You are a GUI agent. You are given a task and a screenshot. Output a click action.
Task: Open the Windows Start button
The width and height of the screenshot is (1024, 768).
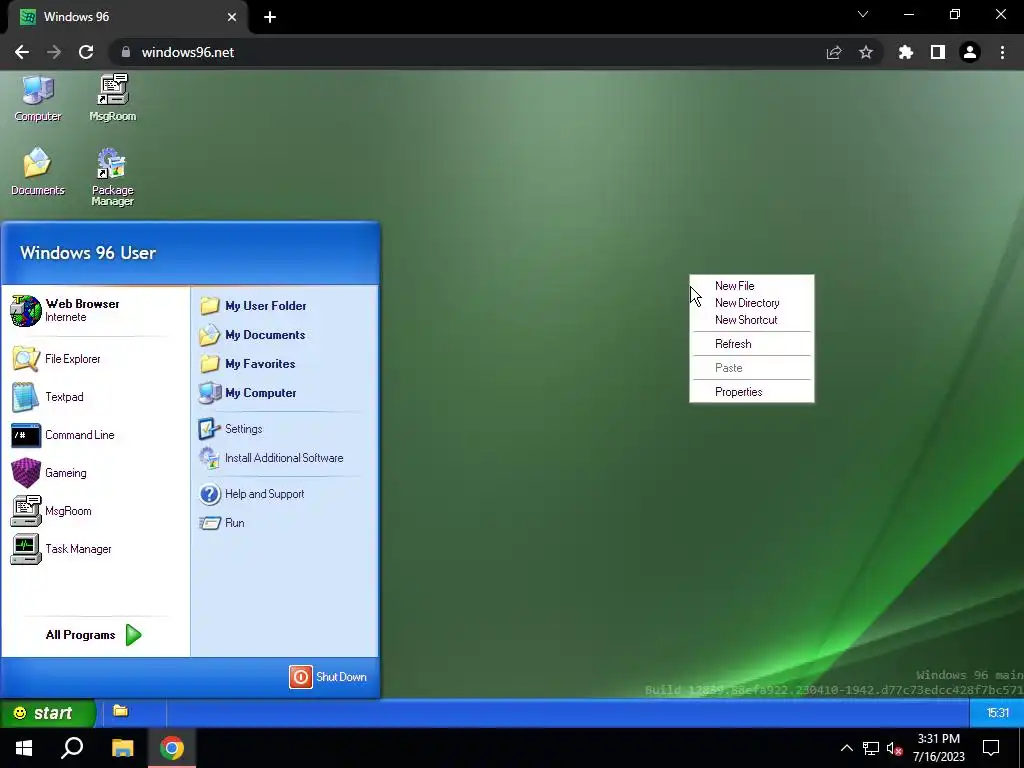coord(24,748)
